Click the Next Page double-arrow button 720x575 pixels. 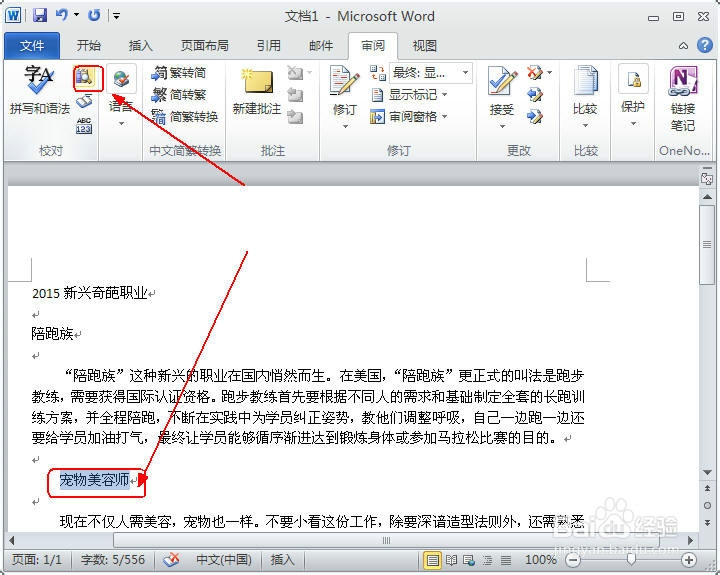707,522
